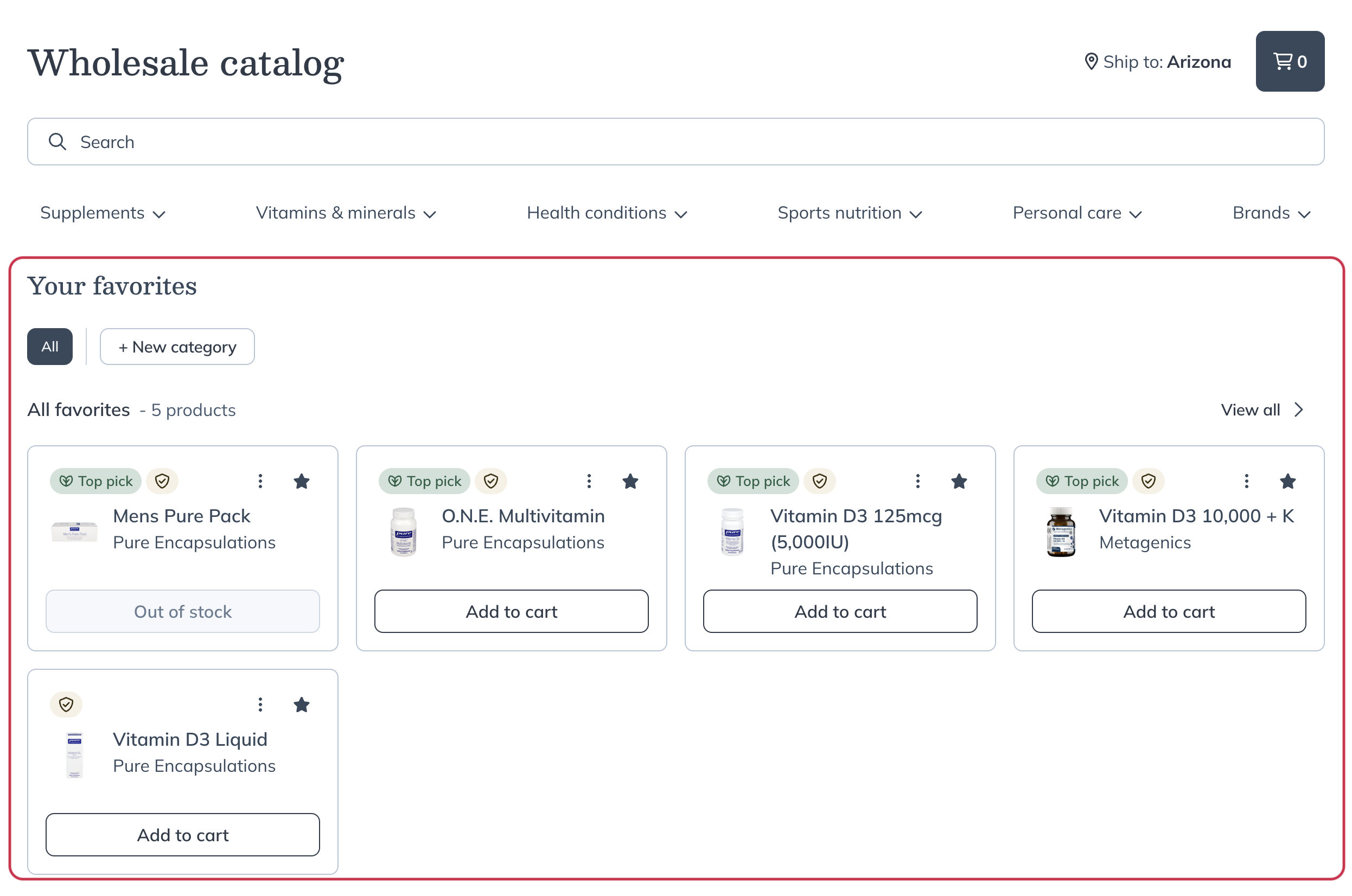1352x896 pixels.
Task: Click the View all link
Action: (x=1262, y=409)
